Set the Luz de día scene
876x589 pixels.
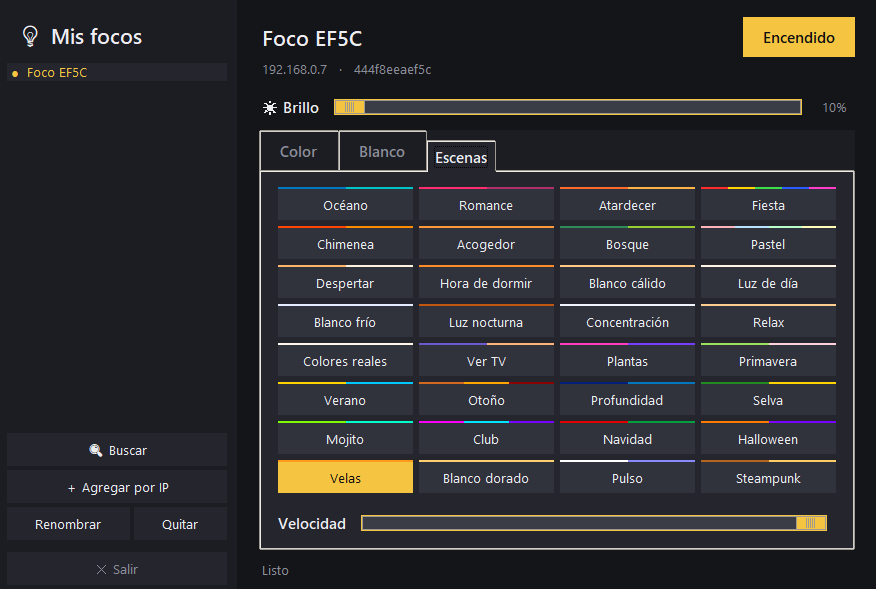pyautogui.click(x=768, y=282)
